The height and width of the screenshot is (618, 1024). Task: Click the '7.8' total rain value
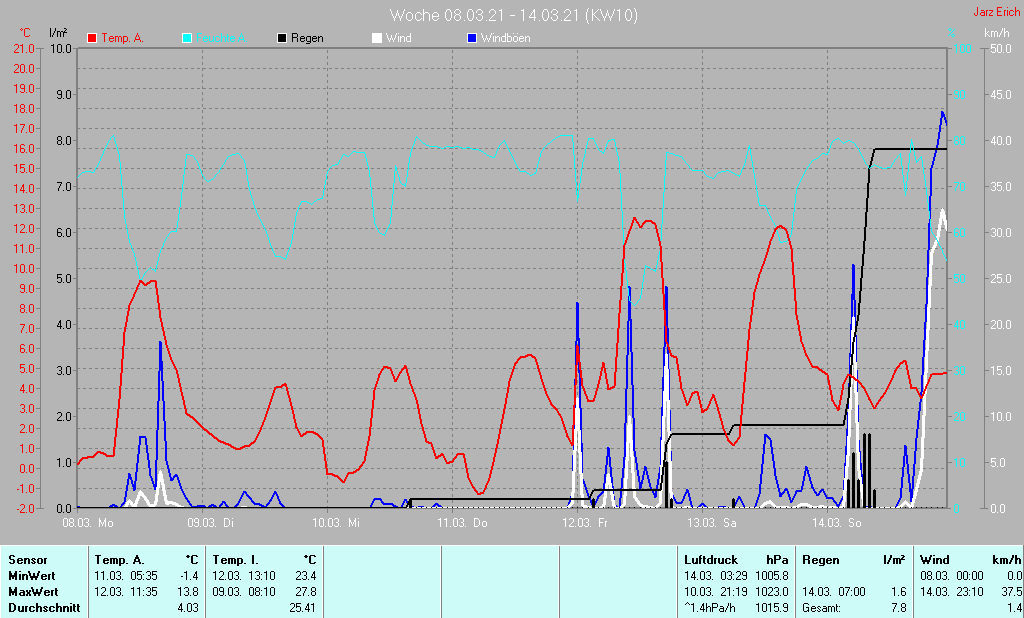(x=899, y=608)
